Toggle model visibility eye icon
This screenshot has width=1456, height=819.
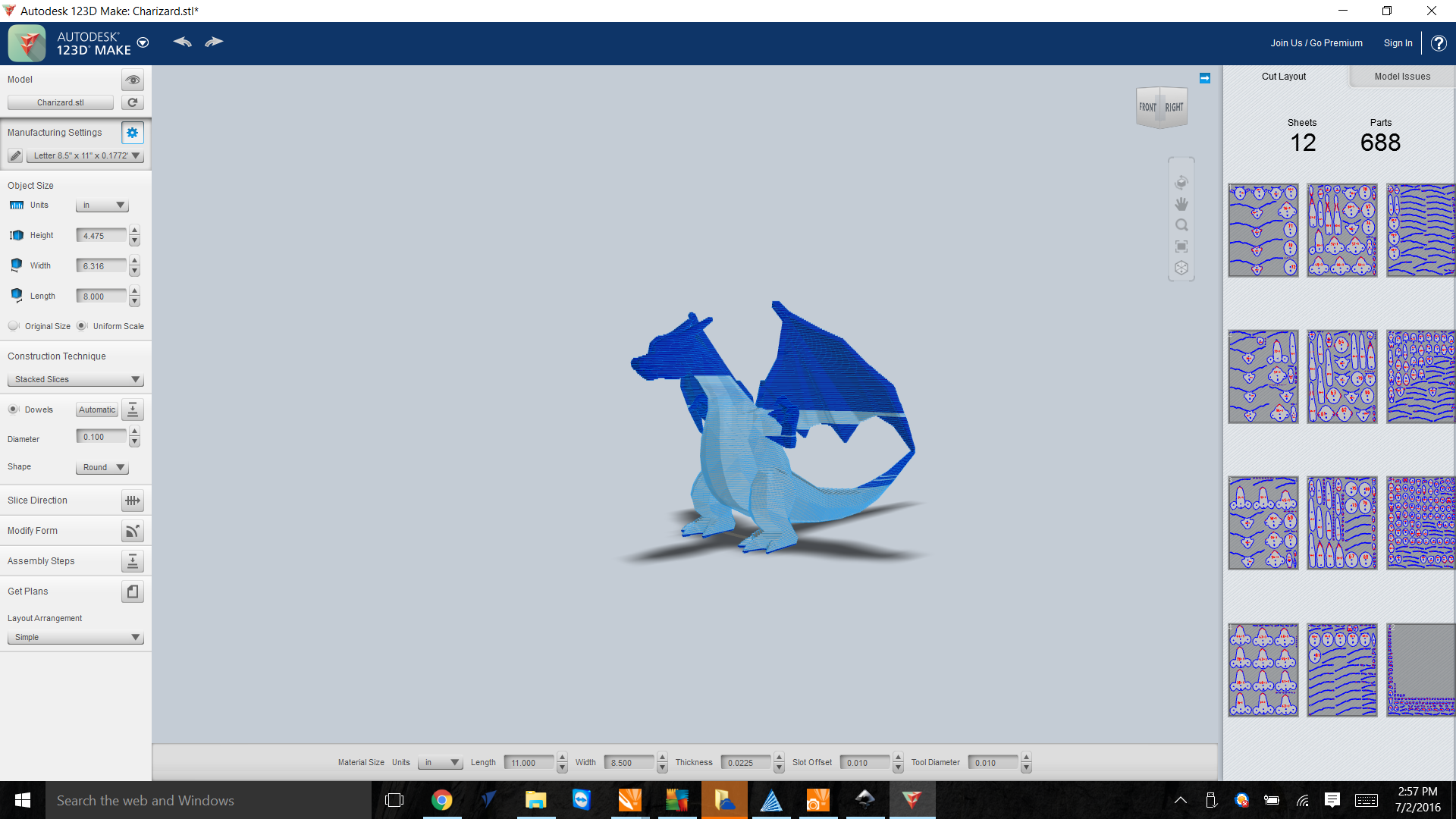(133, 80)
